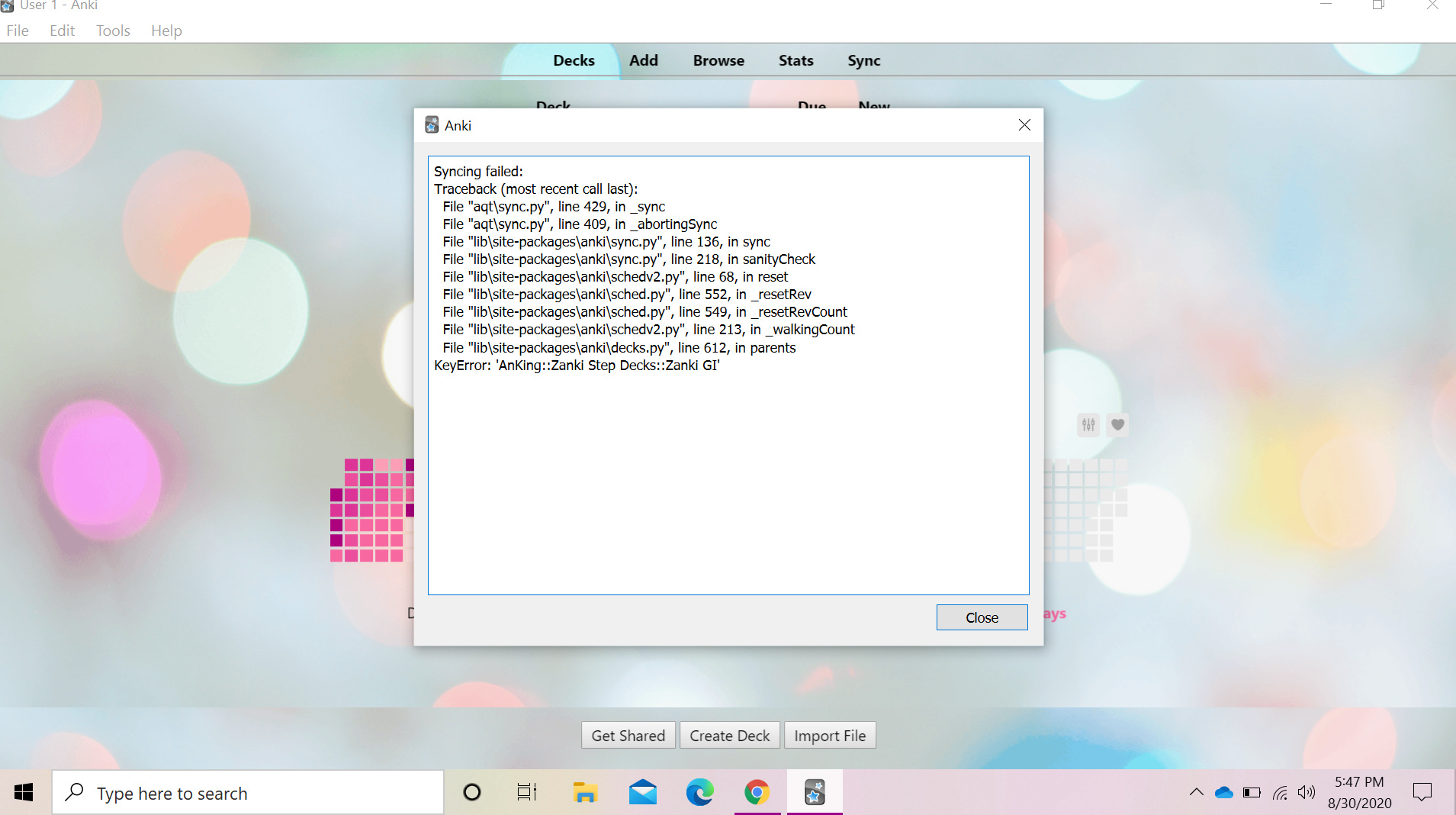Image resolution: width=1456 pixels, height=815 pixels.
Task: Select the Anki icon in the taskbar
Action: [815, 793]
